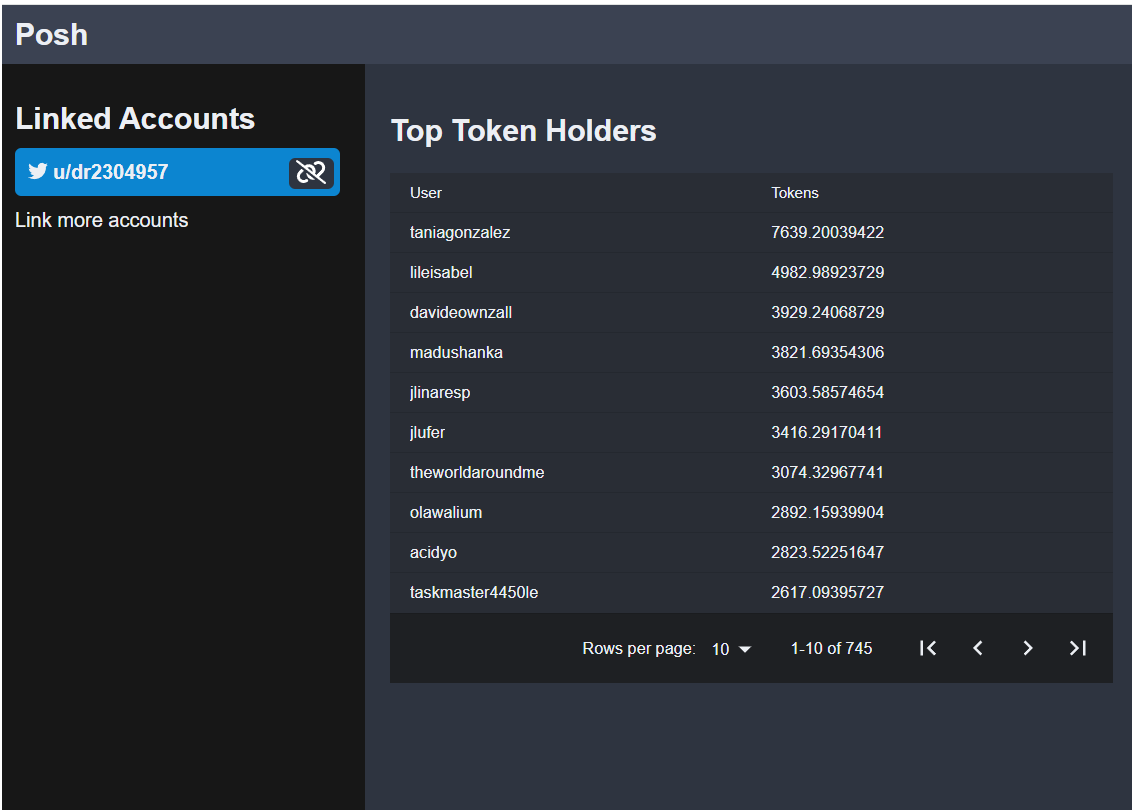Select user olawalium
Image resolution: width=1134 pixels, height=812 pixels.
pos(446,513)
